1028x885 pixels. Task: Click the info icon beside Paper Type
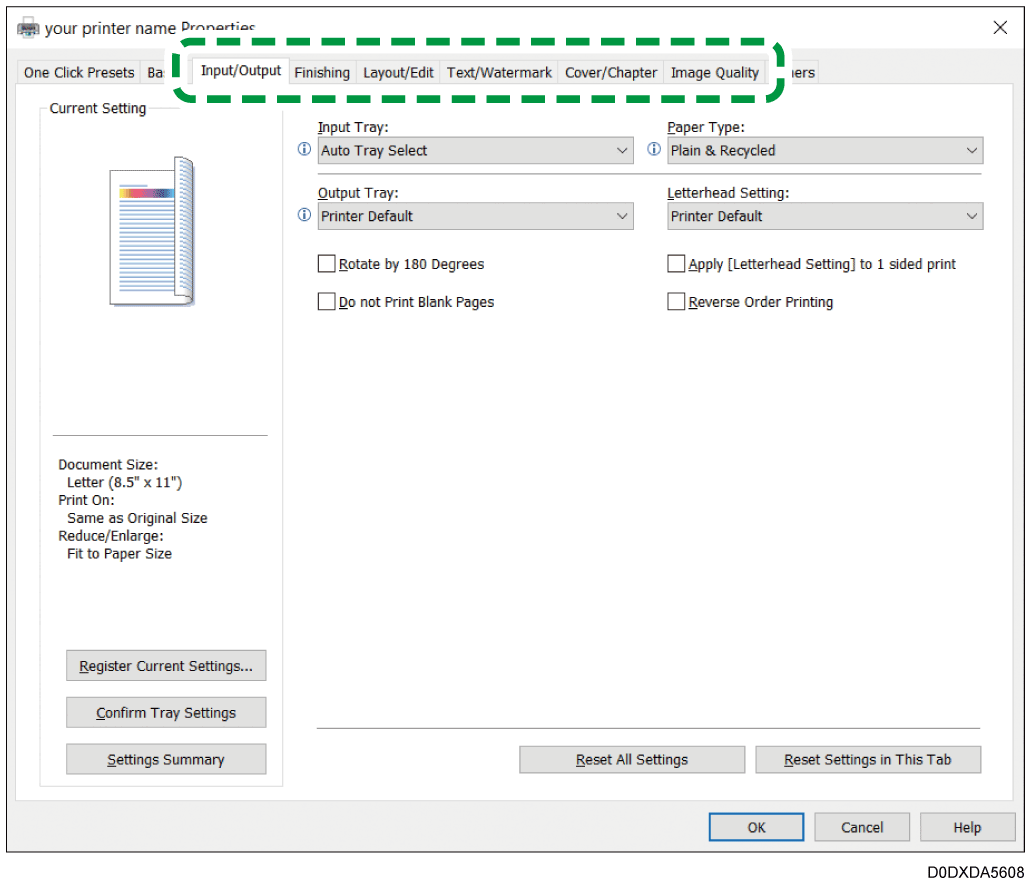tap(654, 150)
